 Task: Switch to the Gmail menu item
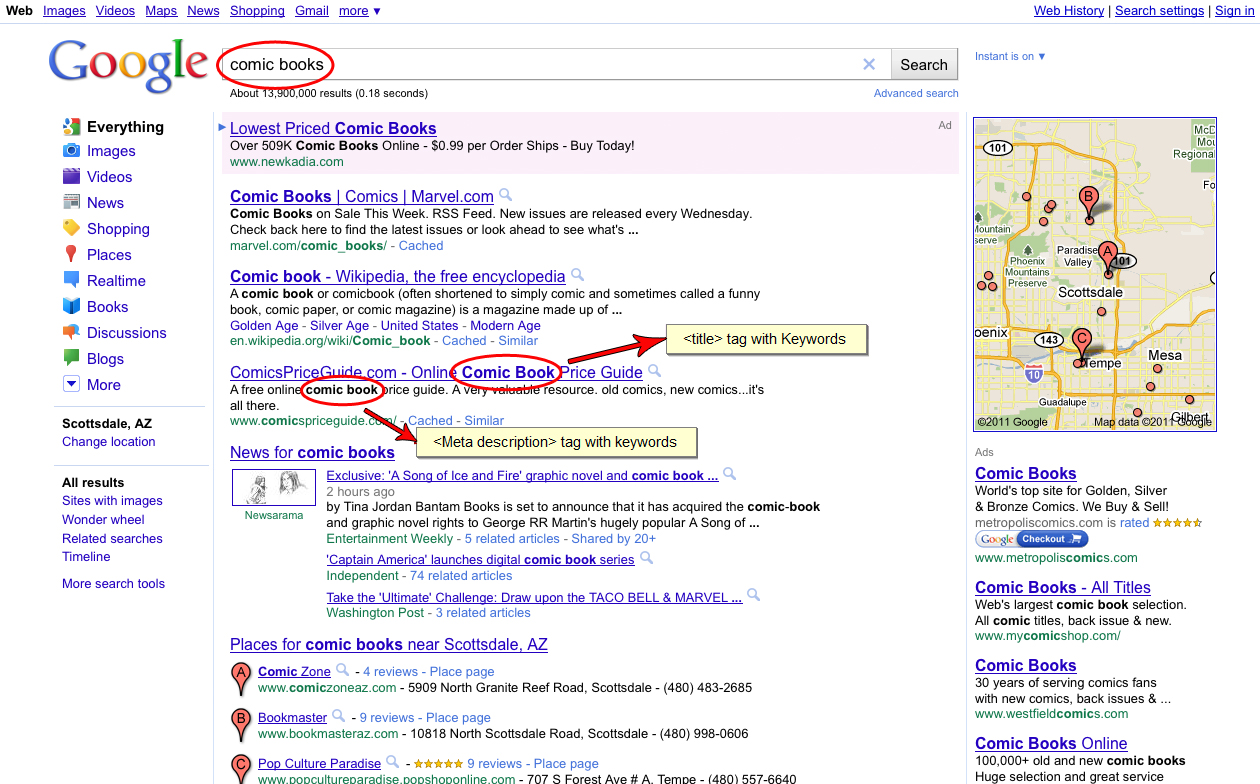click(311, 11)
